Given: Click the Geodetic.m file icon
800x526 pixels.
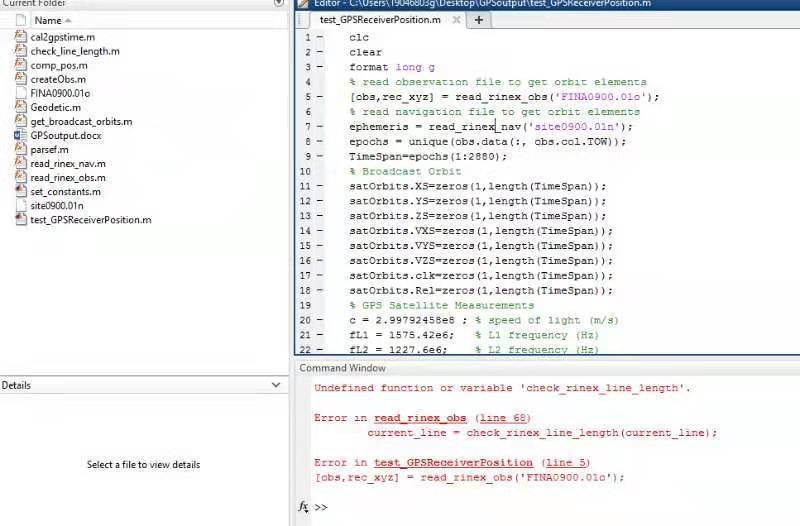Looking at the screenshot, I should 21,107.
